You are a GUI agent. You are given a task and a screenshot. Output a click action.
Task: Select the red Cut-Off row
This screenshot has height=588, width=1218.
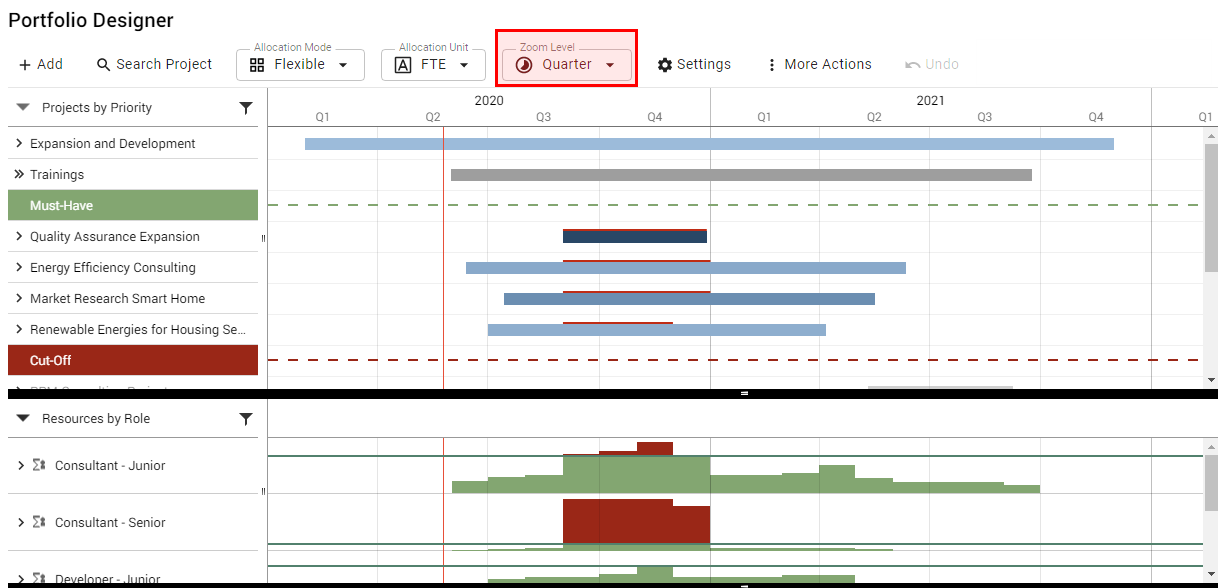[132, 361]
